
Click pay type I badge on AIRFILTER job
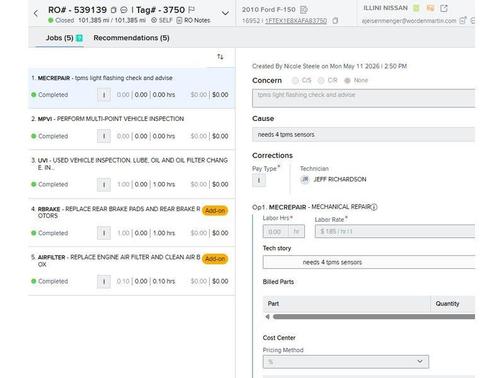coord(104,281)
